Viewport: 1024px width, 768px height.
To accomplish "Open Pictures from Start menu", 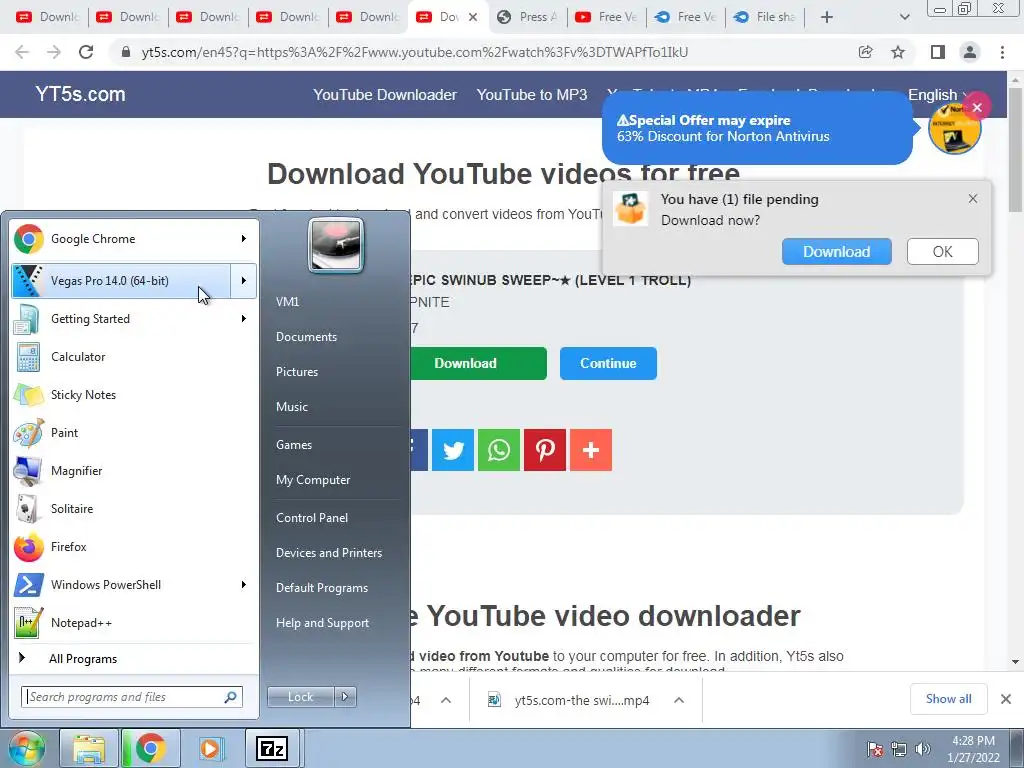I will point(297,372).
